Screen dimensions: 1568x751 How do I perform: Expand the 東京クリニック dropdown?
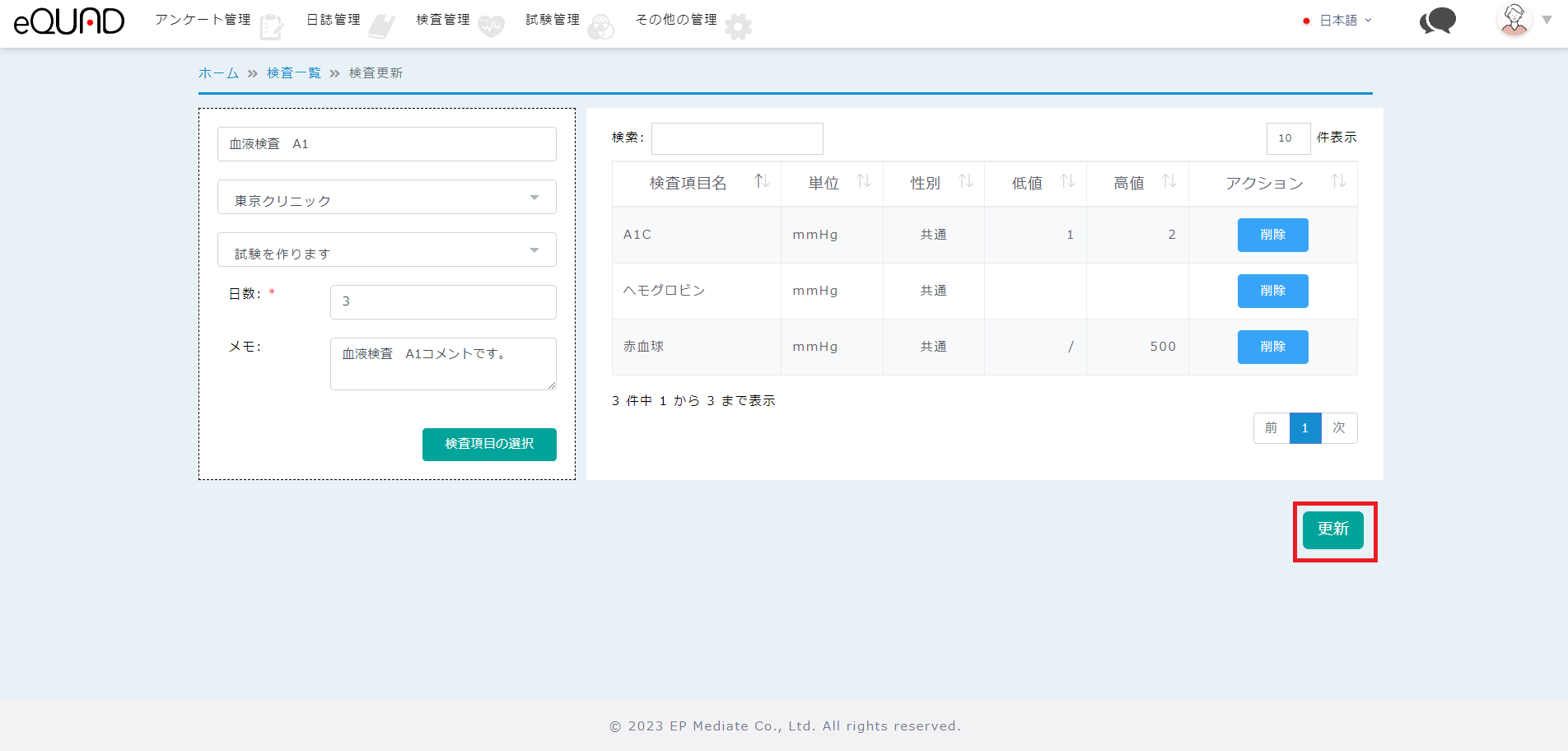[386, 198]
